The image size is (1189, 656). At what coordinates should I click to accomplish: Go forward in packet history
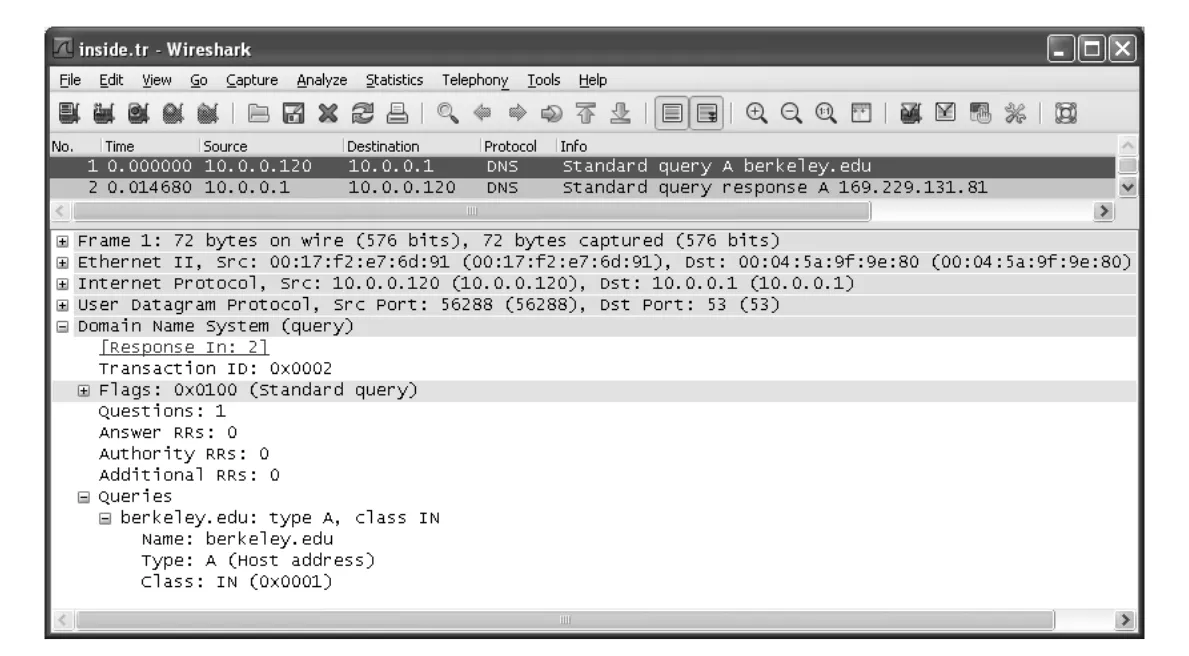517,113
